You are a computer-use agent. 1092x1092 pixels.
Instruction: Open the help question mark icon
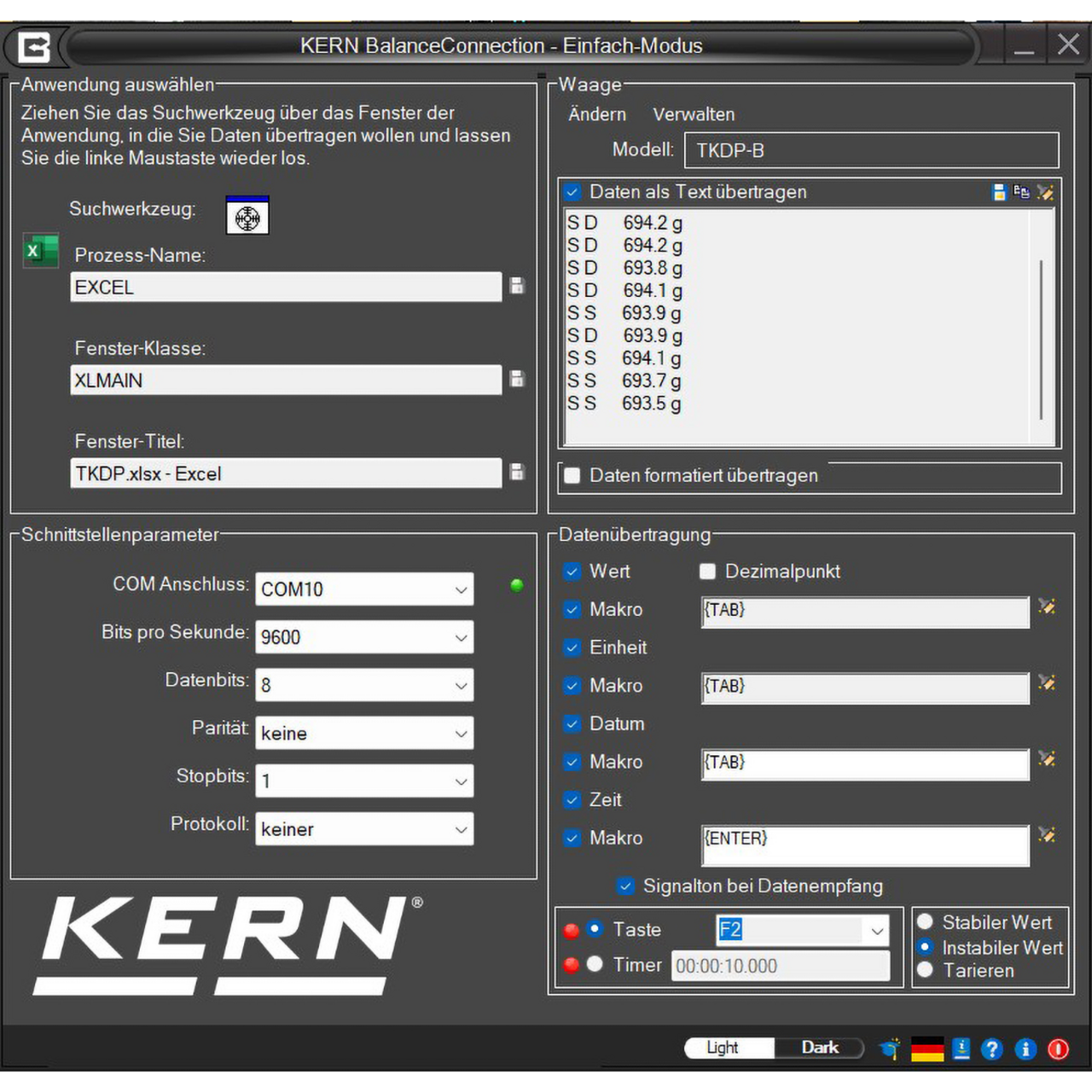[x=992, y=1049]
